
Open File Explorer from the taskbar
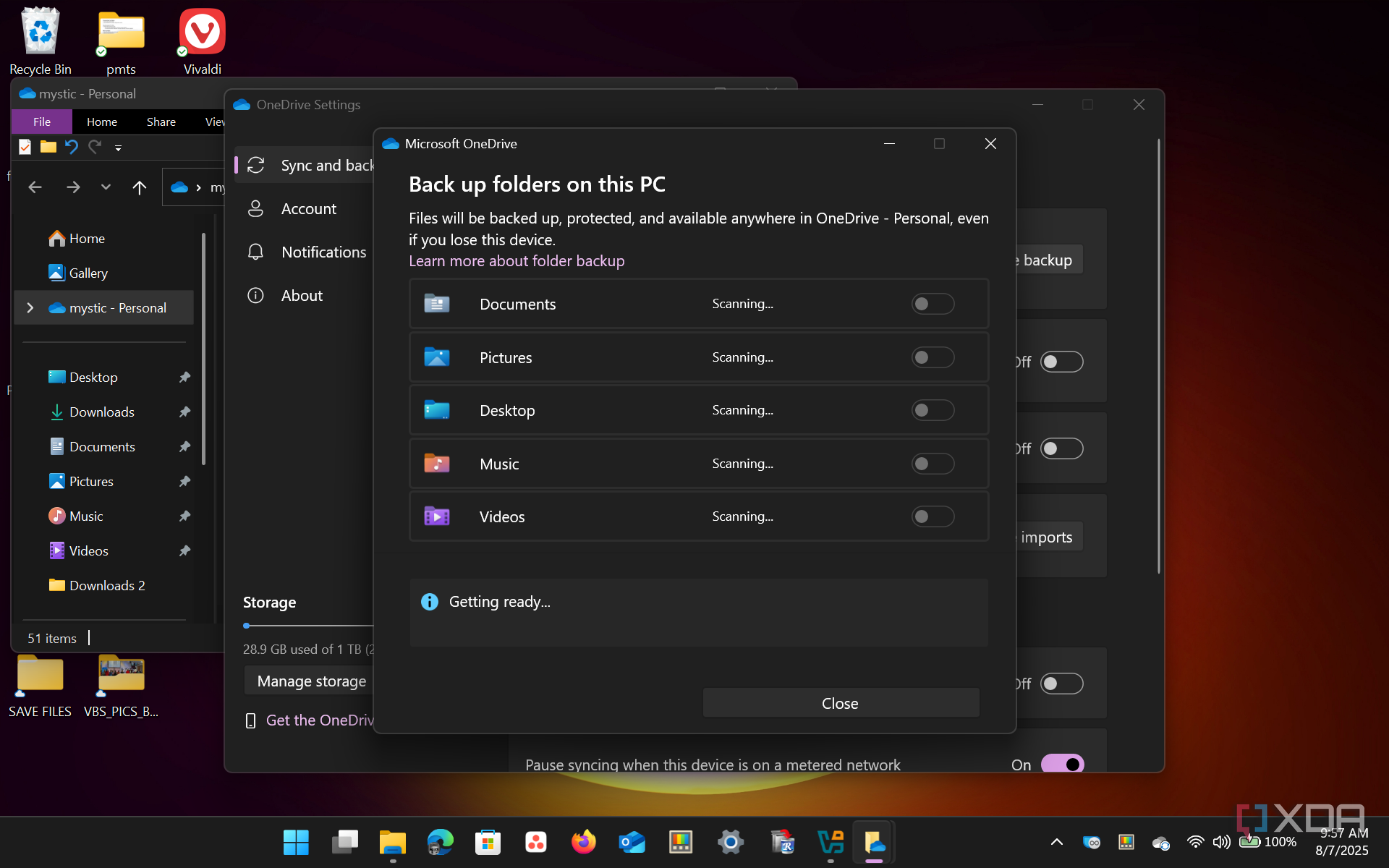tap(393, 842)
